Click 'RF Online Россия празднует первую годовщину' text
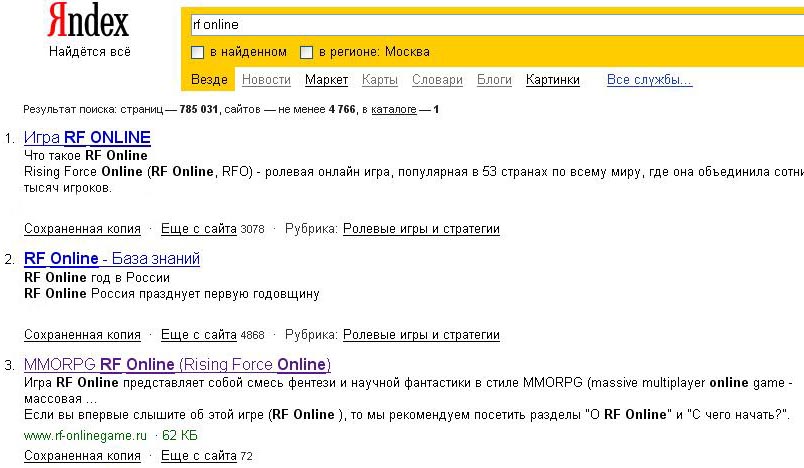The image size is (804, 468). (172, 294)
